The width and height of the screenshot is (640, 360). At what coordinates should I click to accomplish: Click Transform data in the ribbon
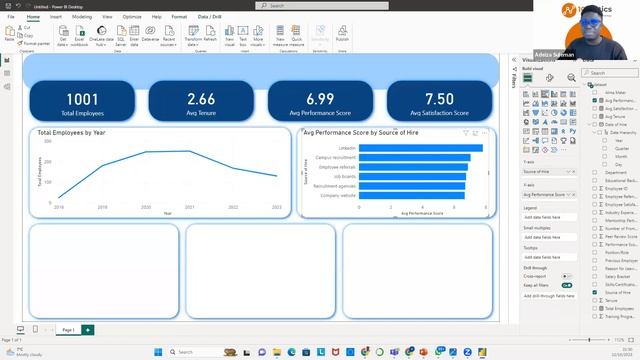[x=193, y=36]
